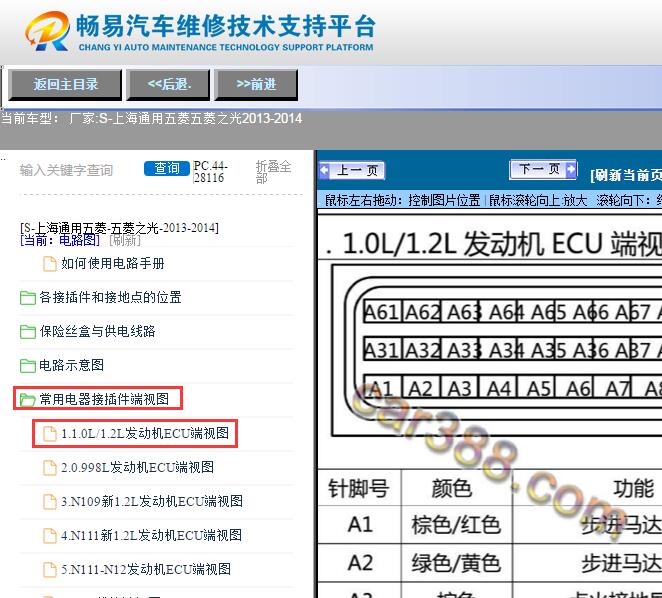
Task: Open the 如何使用电路手册 document
Action: click(x=113, y=264)
